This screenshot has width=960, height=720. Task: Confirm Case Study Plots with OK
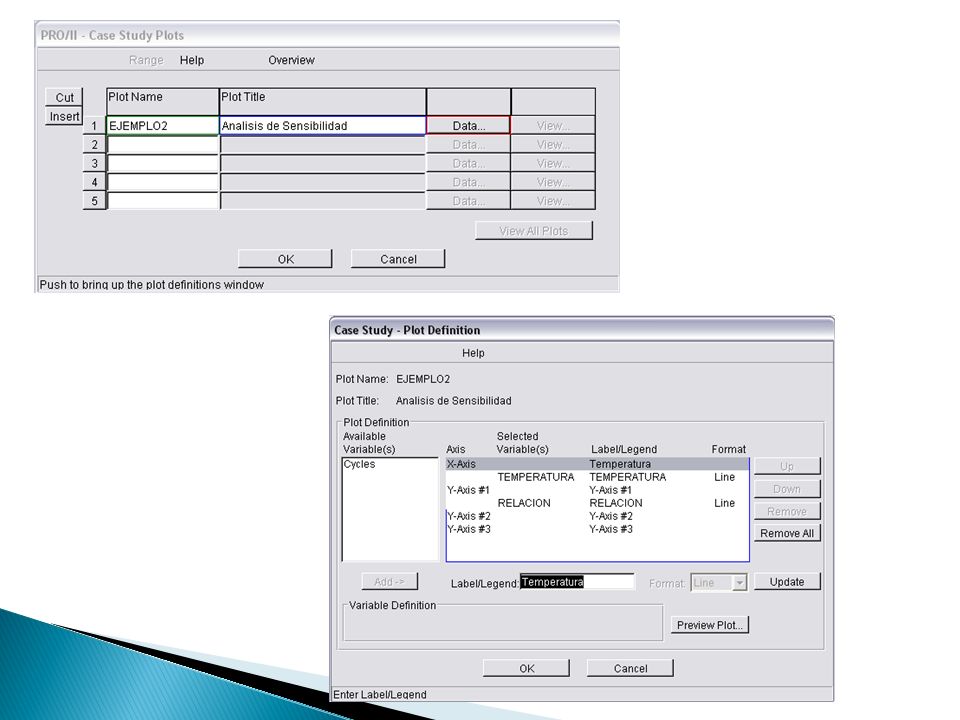pos(285,259)
